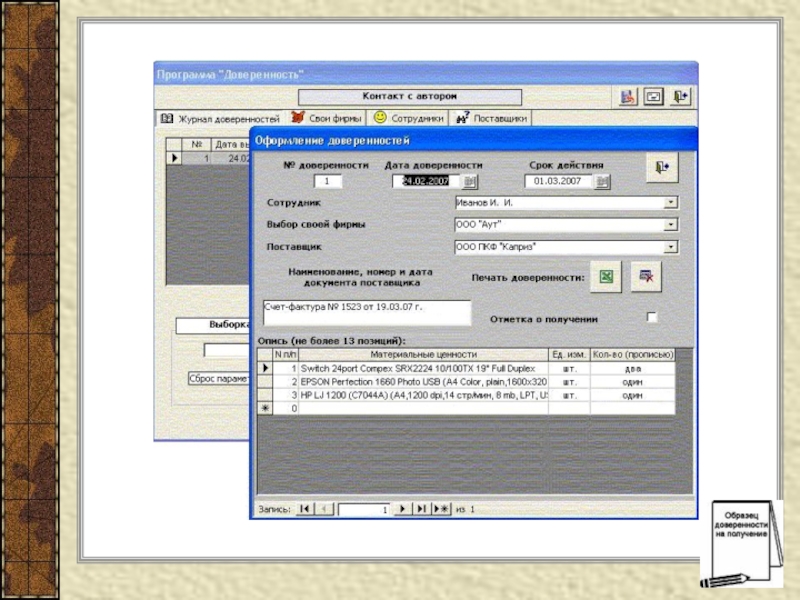Click EPSON Perfection 1660 Photo cell
The image size is (800, 600).
click(423, 382)
